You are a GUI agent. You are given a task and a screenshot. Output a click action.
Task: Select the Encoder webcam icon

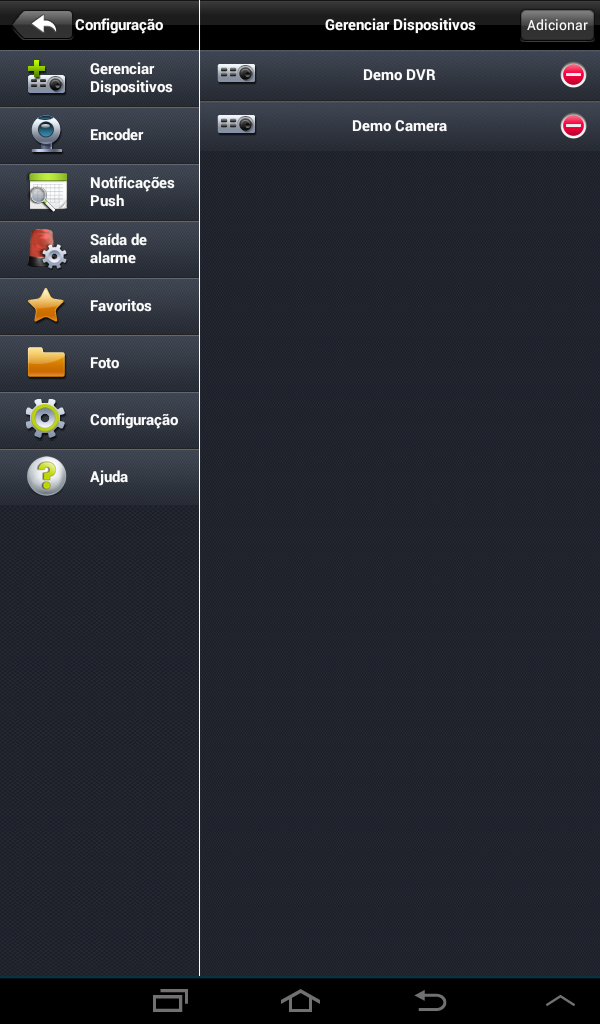(x=46, y=135)
